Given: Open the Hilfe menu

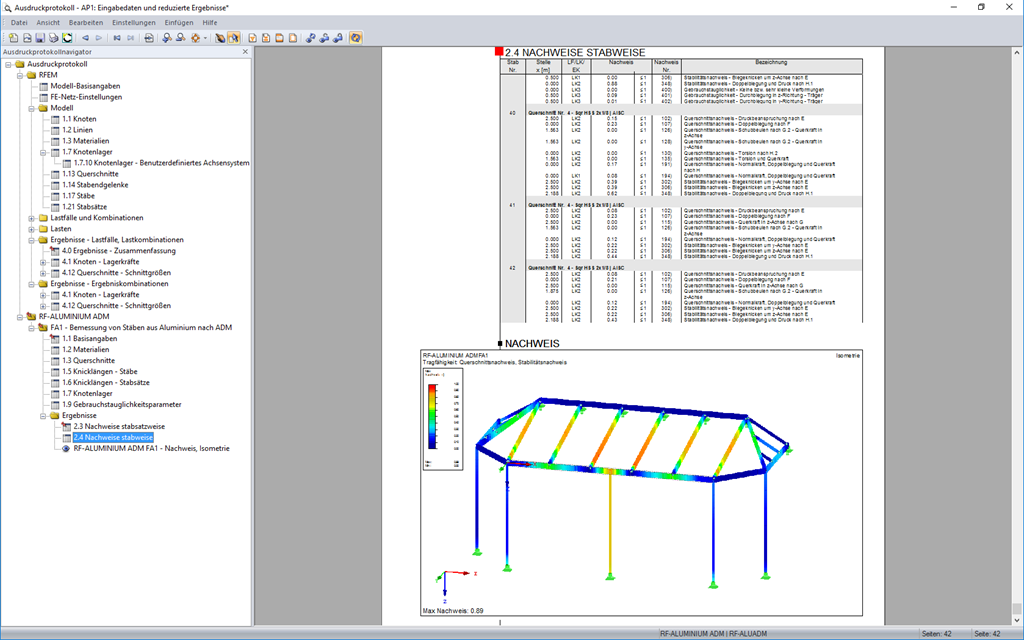Looking at the screenshot, I should [210, 22].
